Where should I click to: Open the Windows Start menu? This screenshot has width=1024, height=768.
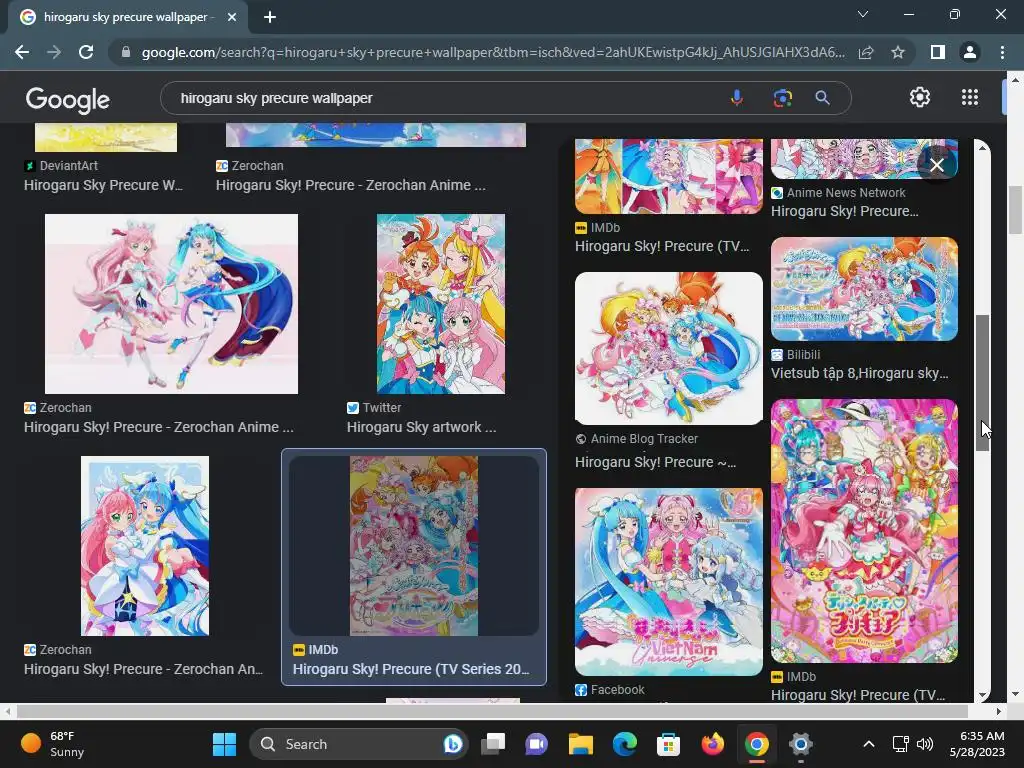pos(224,744)
